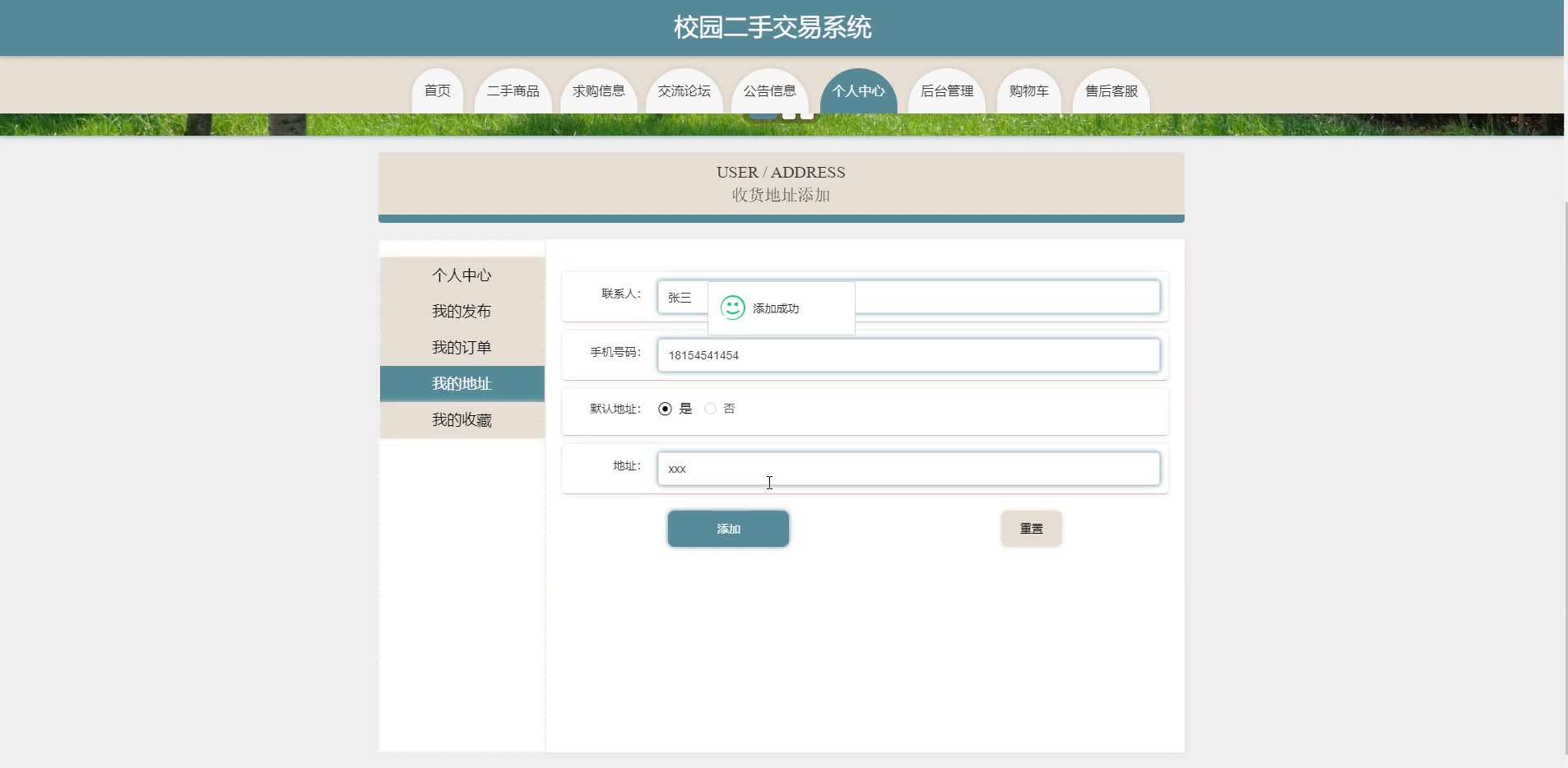
Task: Open 我的收藏 in the sidebar
Action: [462, 420]
